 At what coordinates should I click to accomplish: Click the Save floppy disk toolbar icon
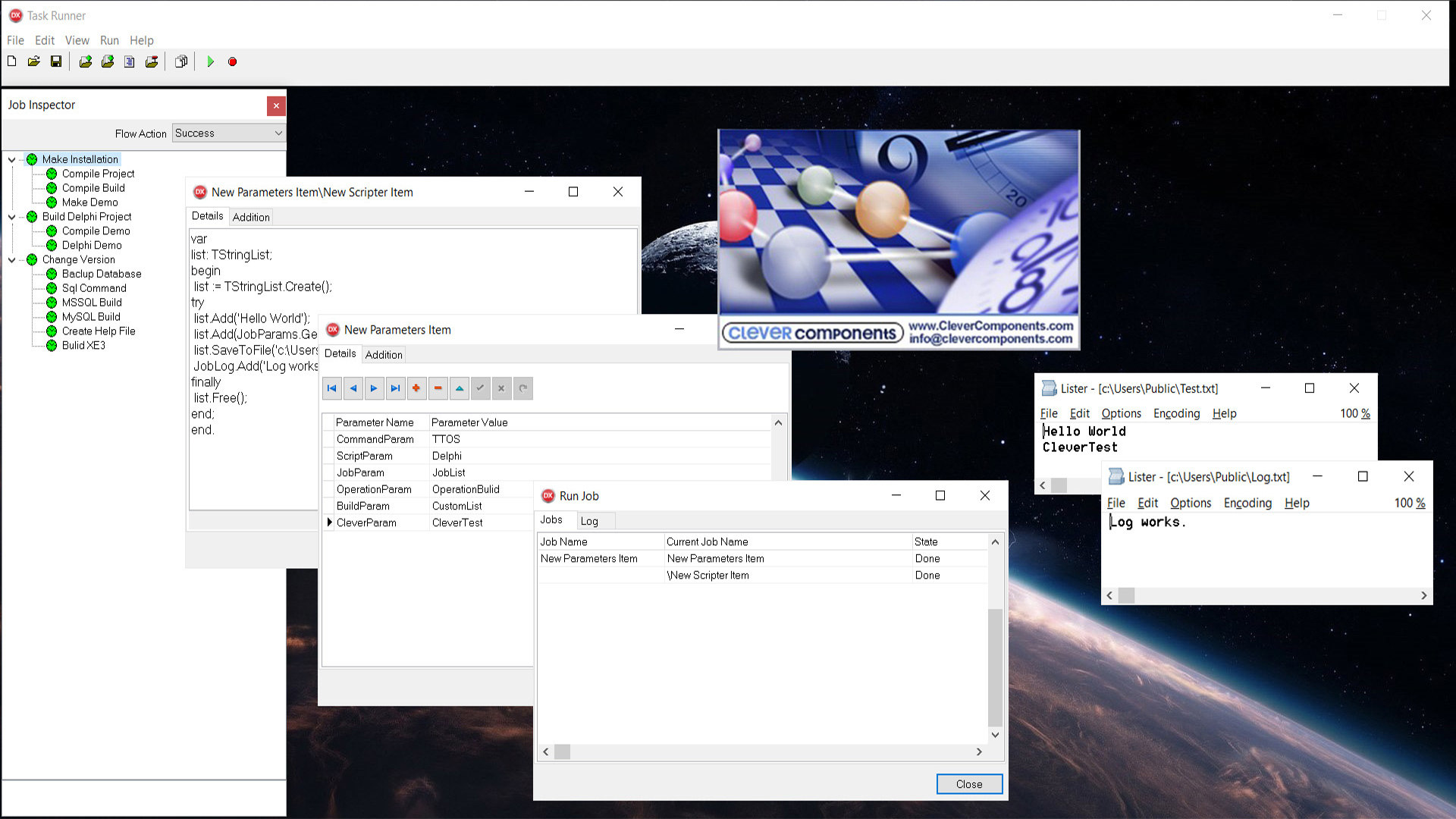pos(56,61)
